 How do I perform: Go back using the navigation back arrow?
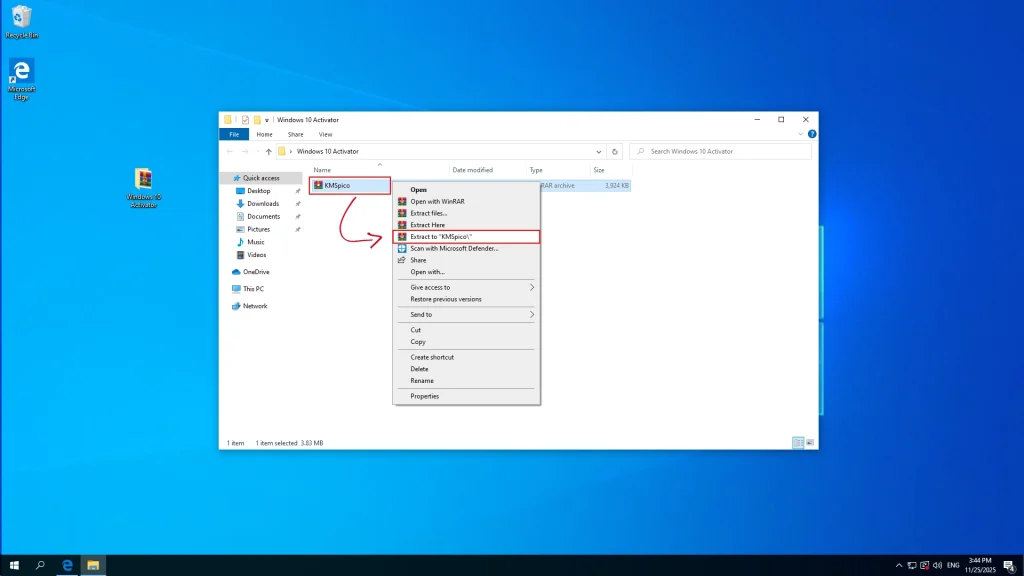231,151
